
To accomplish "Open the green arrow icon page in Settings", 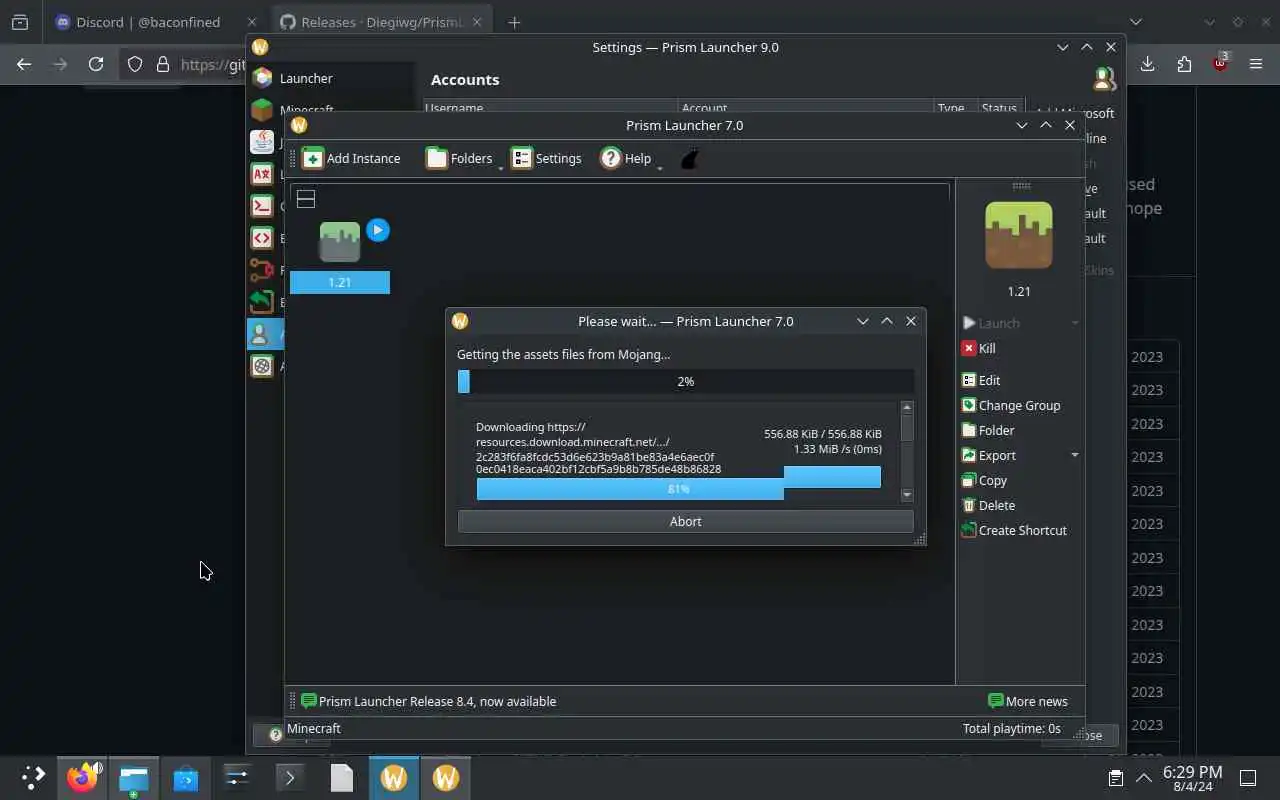I will tap(262, 302).
